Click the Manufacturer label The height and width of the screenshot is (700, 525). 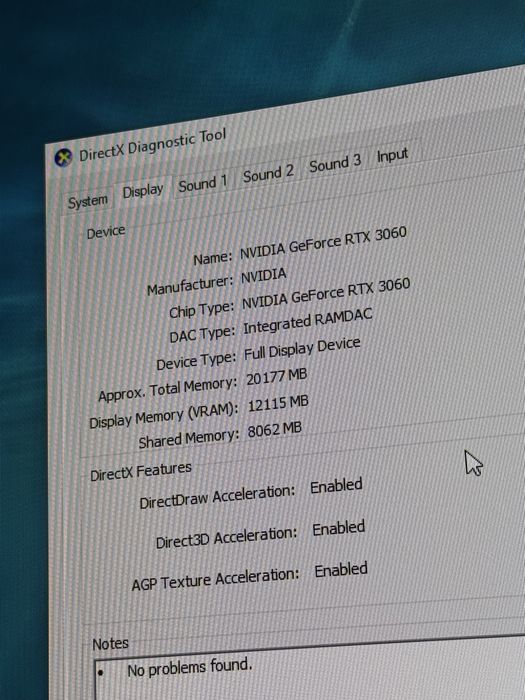pos(190,285)
